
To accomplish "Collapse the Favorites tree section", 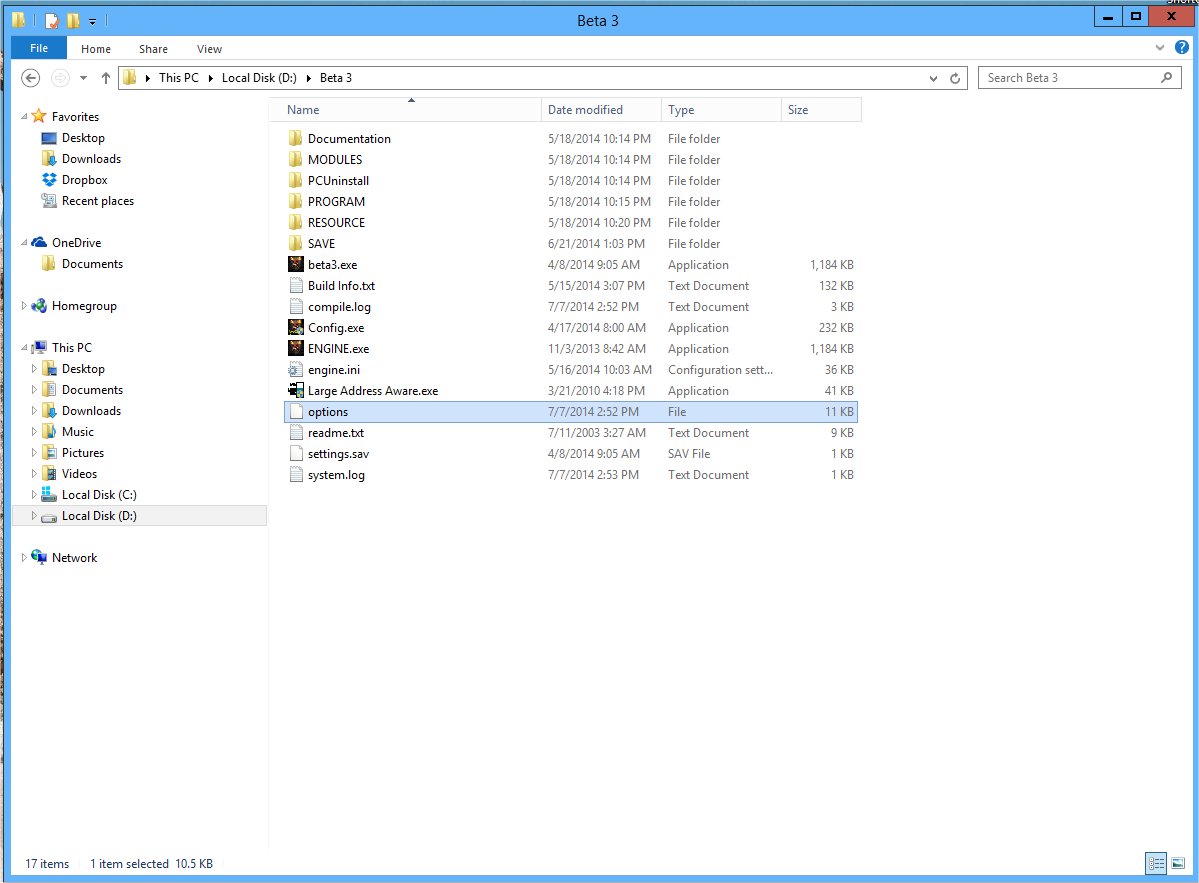I will pos(24,116).
